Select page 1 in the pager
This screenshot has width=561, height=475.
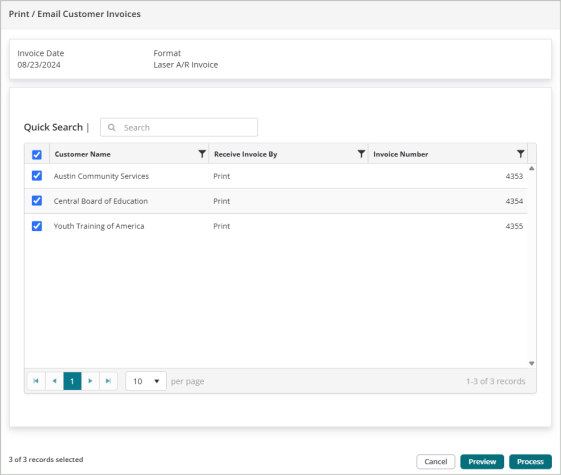click(x=72, y=381)
